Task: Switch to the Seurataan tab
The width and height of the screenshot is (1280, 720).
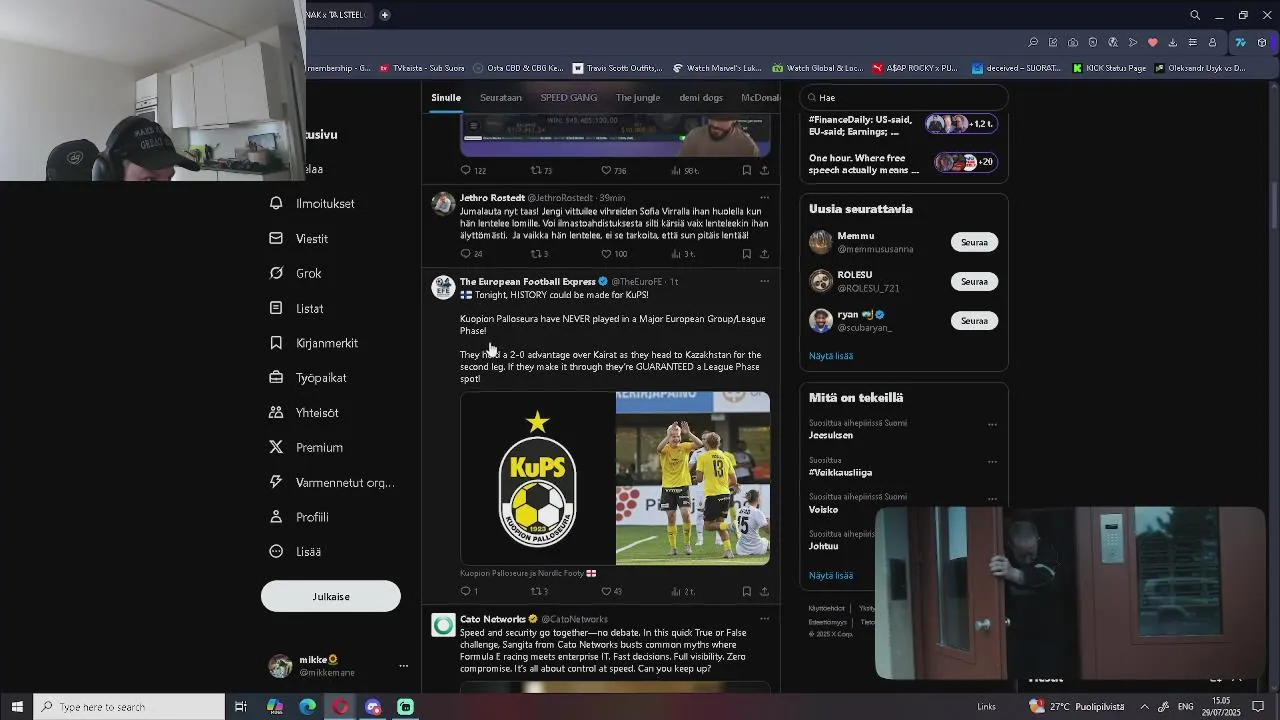Action: click(x=501, y=98)
